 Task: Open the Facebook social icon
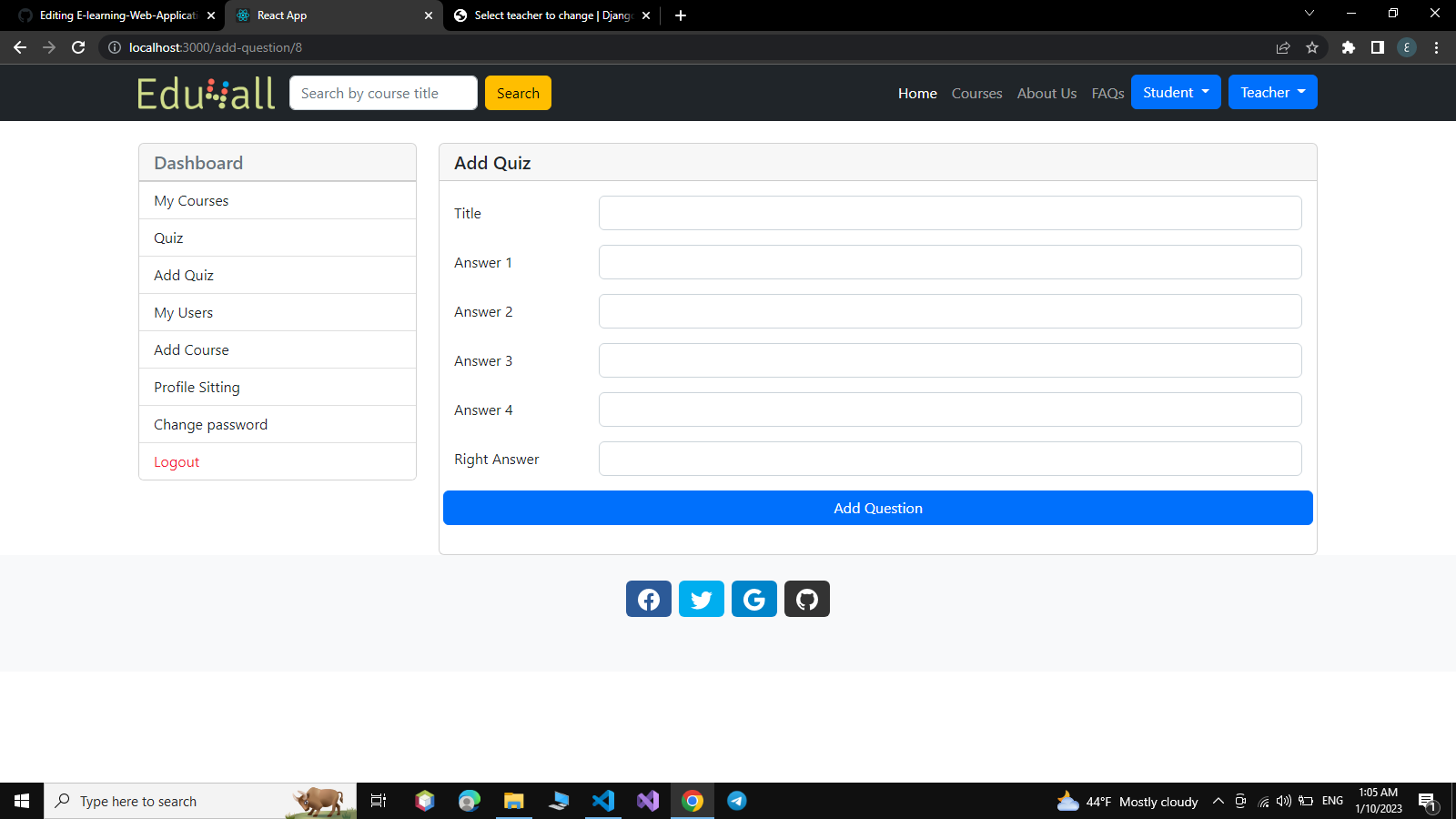coord(648,599)
